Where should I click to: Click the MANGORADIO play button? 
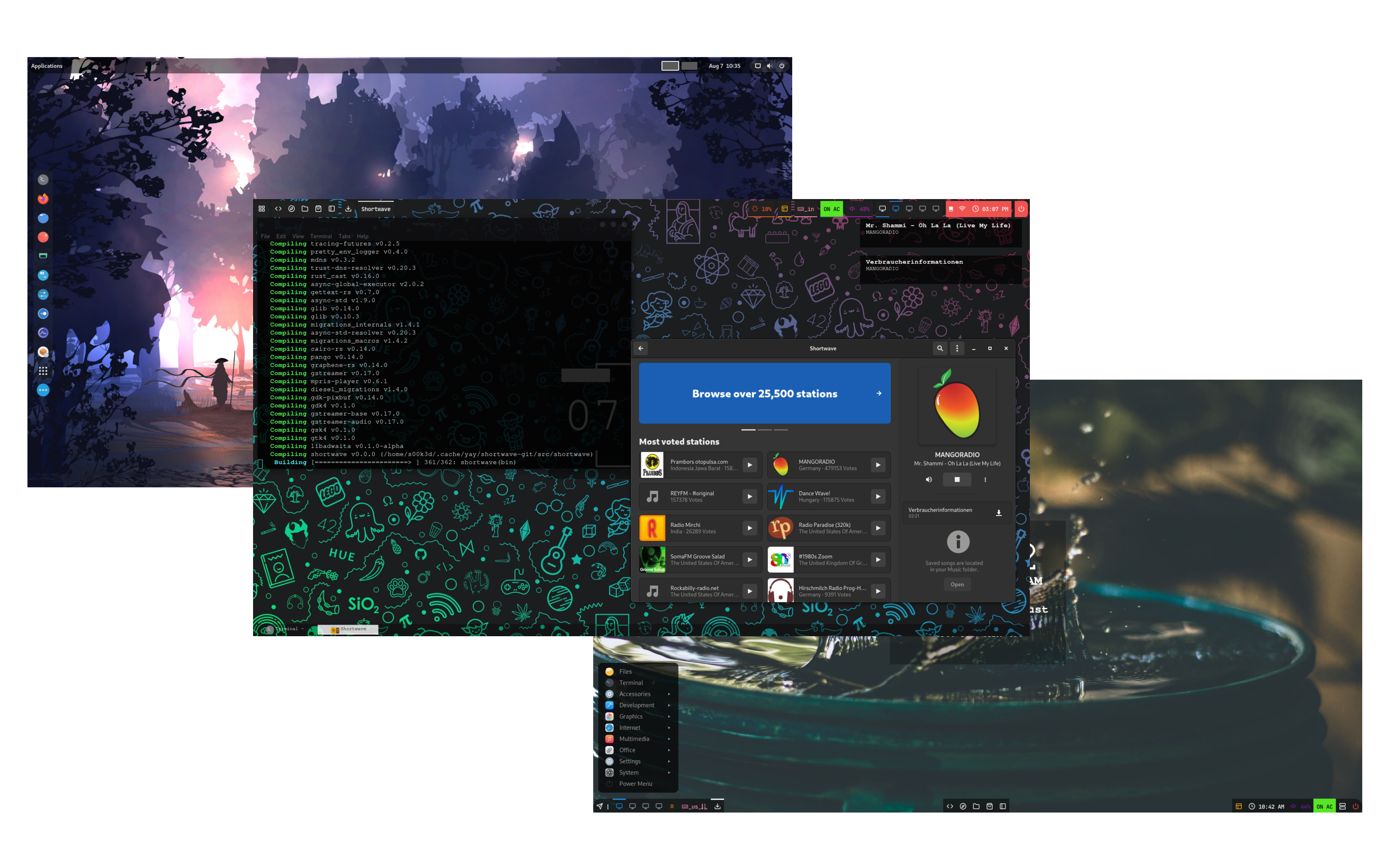tap(878, 465)
